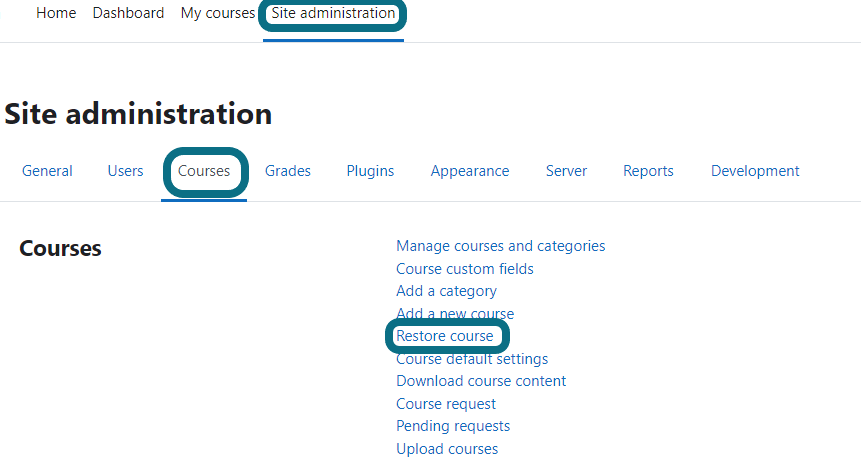The width and height of the screenshot is (861, 464).
Task: Open Download course content link
Action: click(x=481, y=381)
